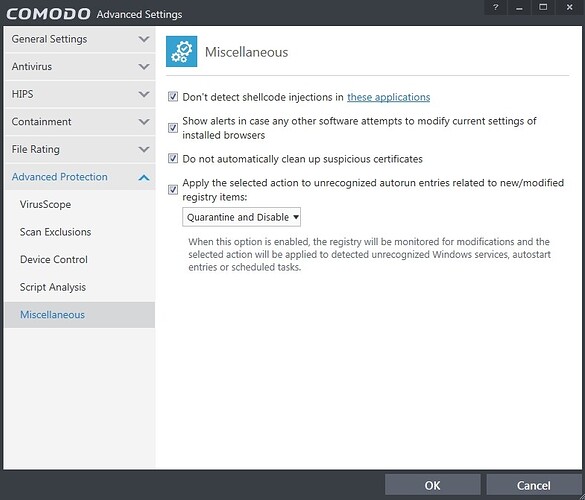Toggle browser settings modification alerts checkbox
This screenshot has width=585, height=500.
[x=173, y=128]
